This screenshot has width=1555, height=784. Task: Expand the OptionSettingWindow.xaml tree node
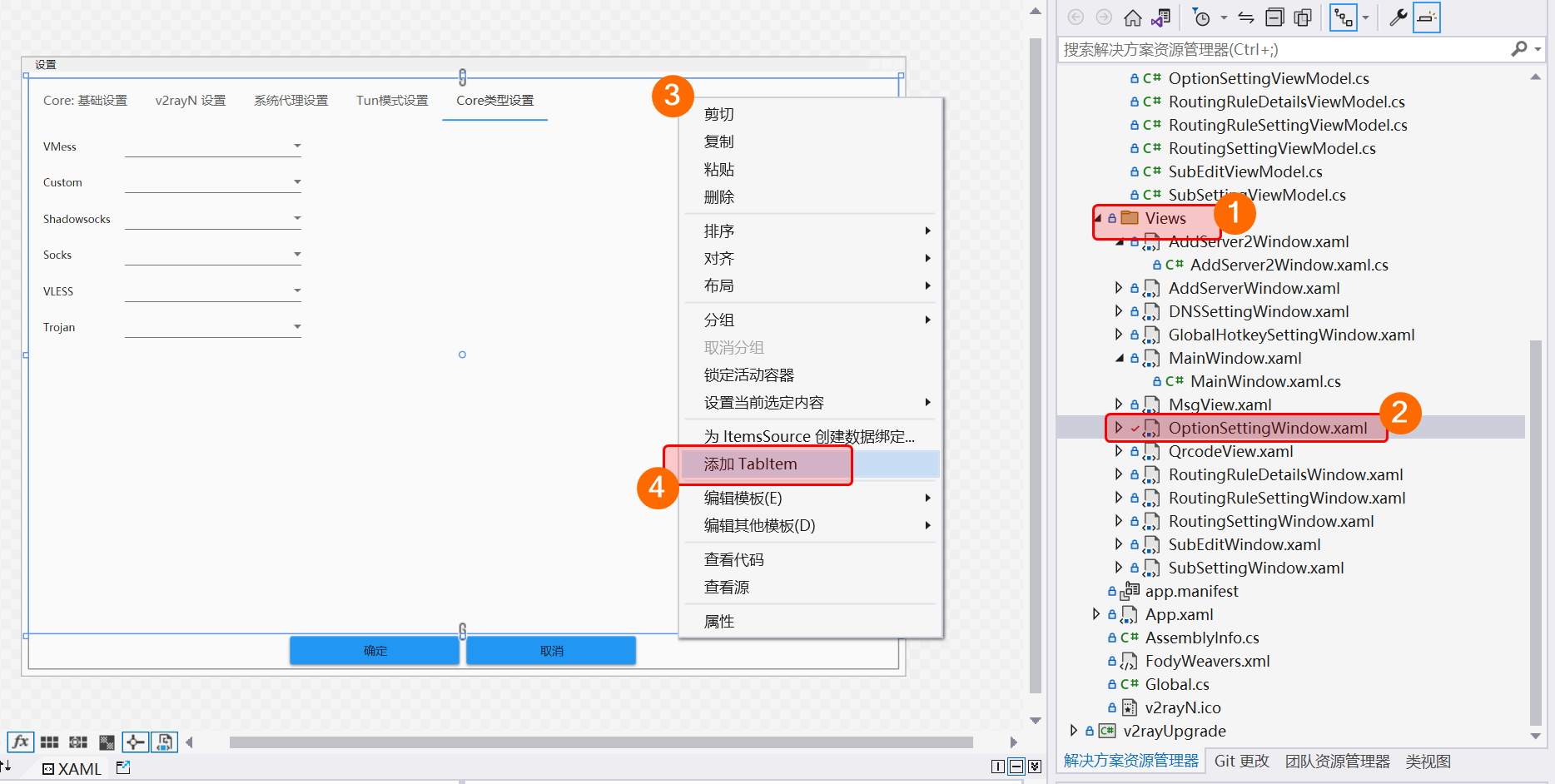tap(1119, 428)
